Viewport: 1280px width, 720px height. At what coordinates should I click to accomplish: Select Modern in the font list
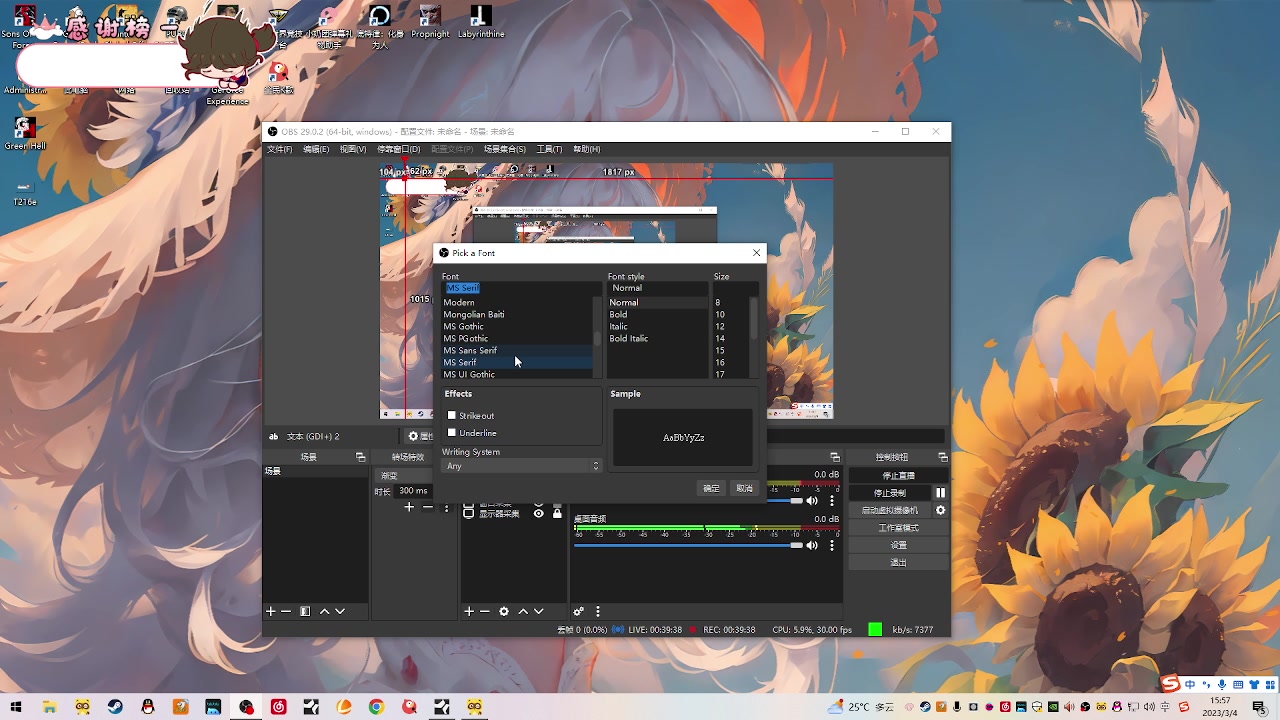pyautogui.click(x=518, y=302)
